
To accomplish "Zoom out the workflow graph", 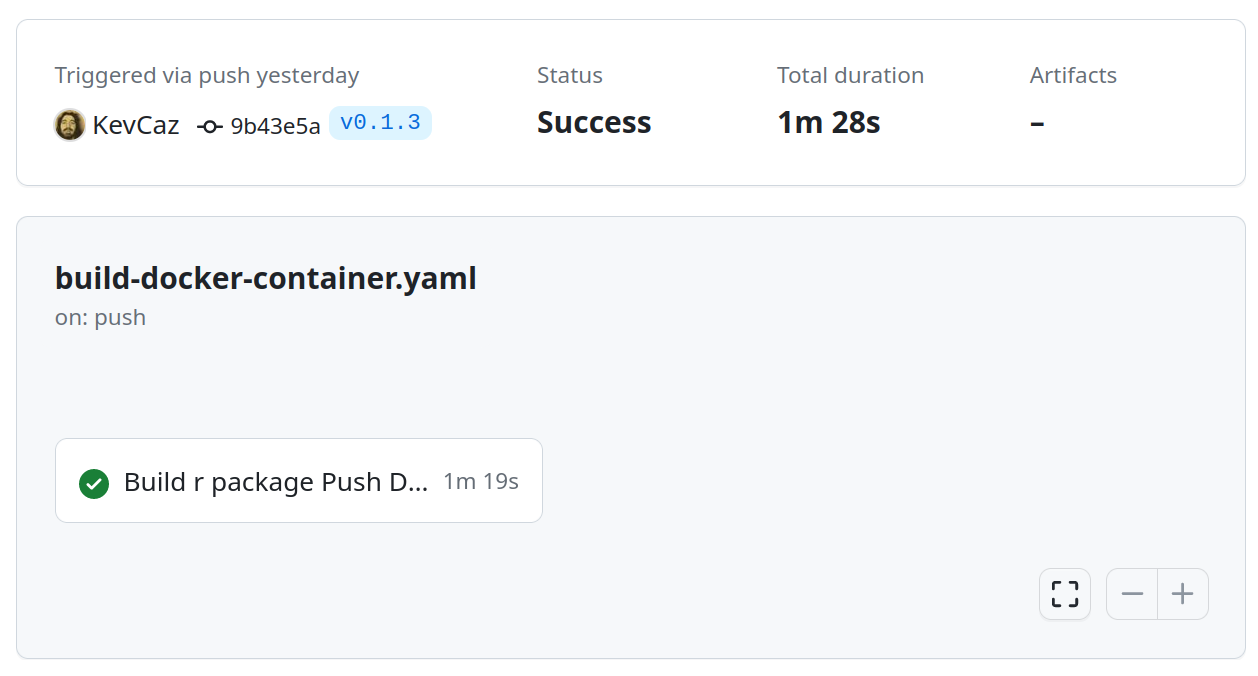I will [x=1131, y=593].
